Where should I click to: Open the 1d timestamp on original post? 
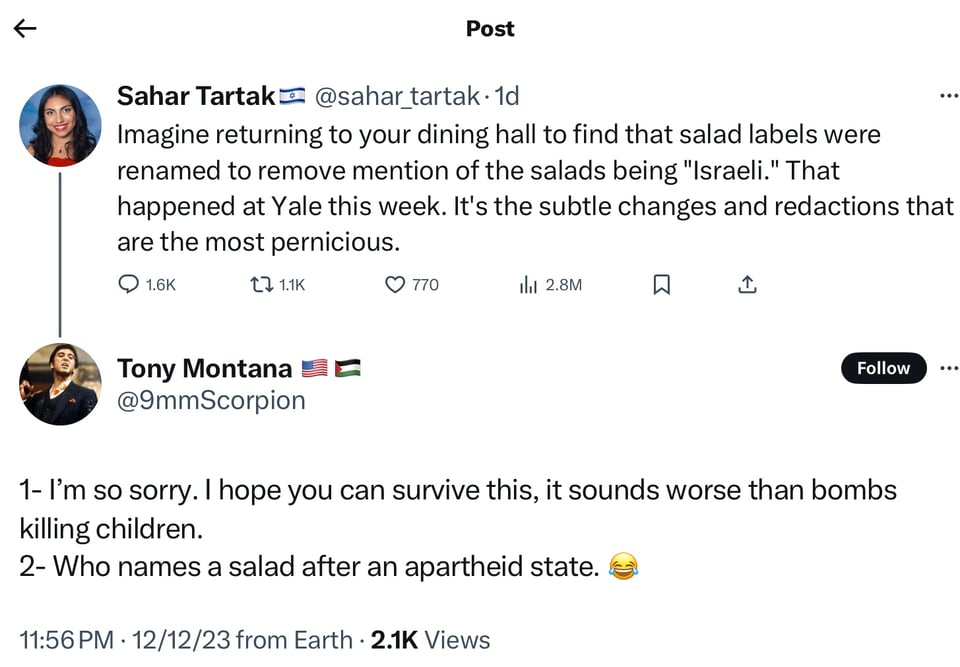(x=507, y=96)
